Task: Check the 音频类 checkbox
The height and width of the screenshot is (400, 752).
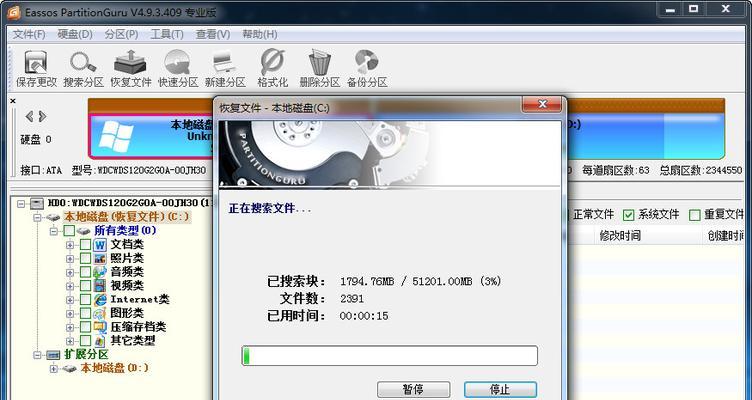Action: tap(85, 272)
